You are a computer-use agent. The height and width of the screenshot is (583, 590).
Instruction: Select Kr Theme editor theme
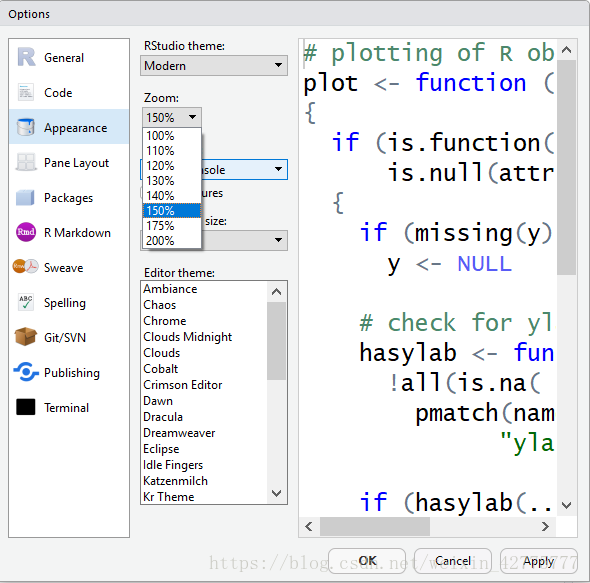[204, 496]
